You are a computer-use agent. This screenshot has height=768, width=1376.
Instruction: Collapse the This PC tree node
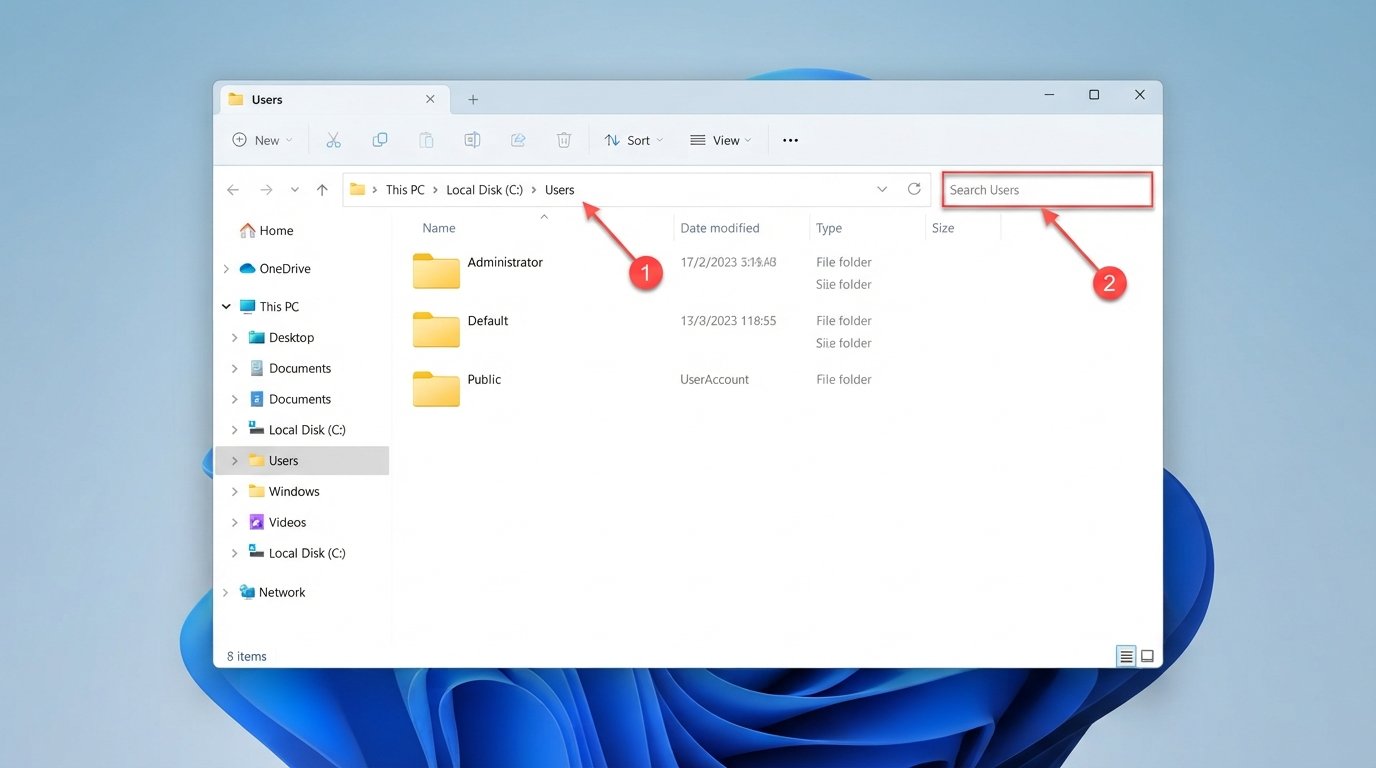(x=226, y=307)
